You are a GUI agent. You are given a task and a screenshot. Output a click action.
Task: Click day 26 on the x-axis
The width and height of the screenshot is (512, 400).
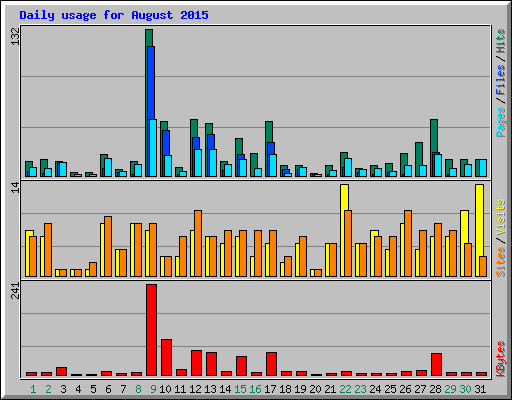tap(405, 389)
